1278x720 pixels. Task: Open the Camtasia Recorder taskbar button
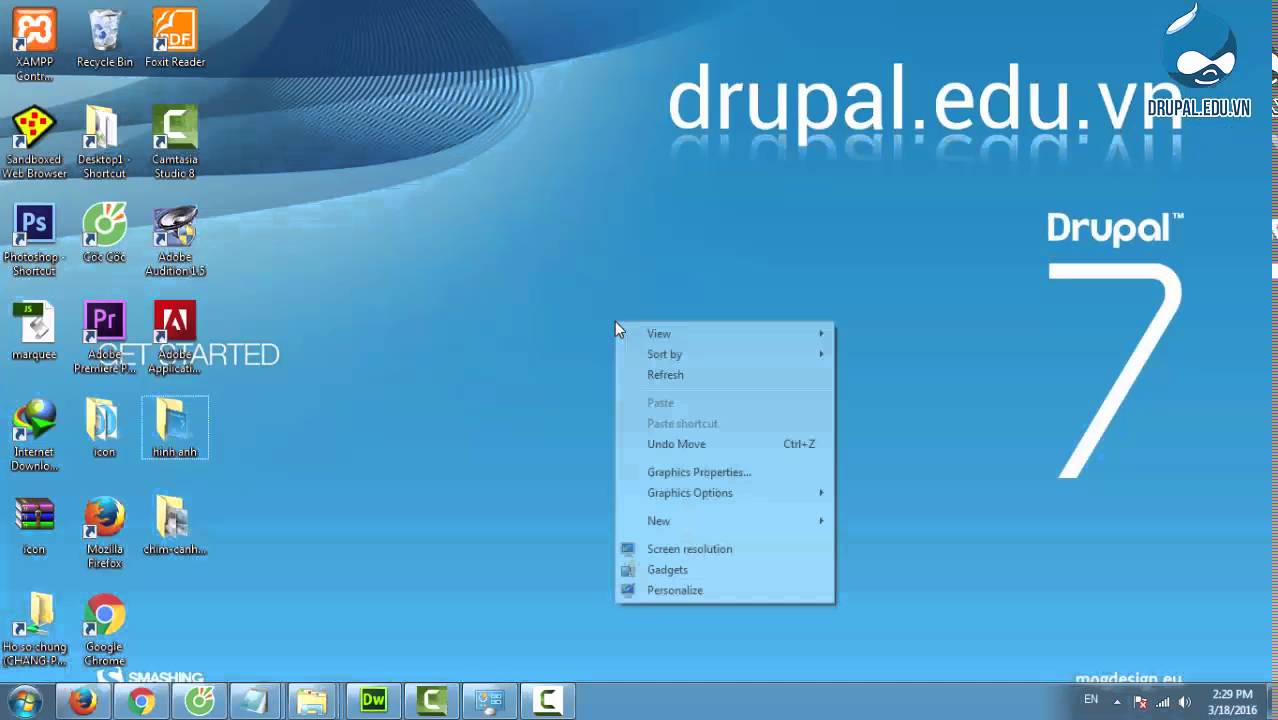547,702
